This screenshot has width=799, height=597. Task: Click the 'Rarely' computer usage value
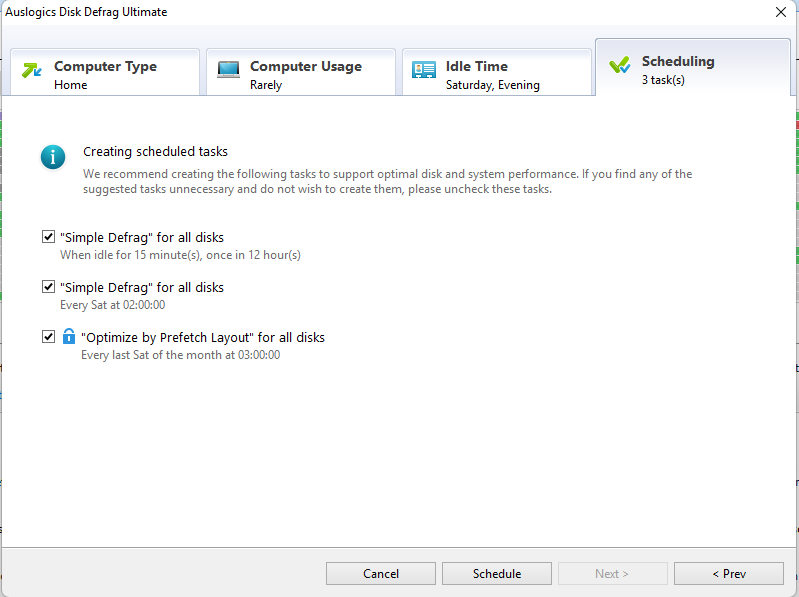266,85
